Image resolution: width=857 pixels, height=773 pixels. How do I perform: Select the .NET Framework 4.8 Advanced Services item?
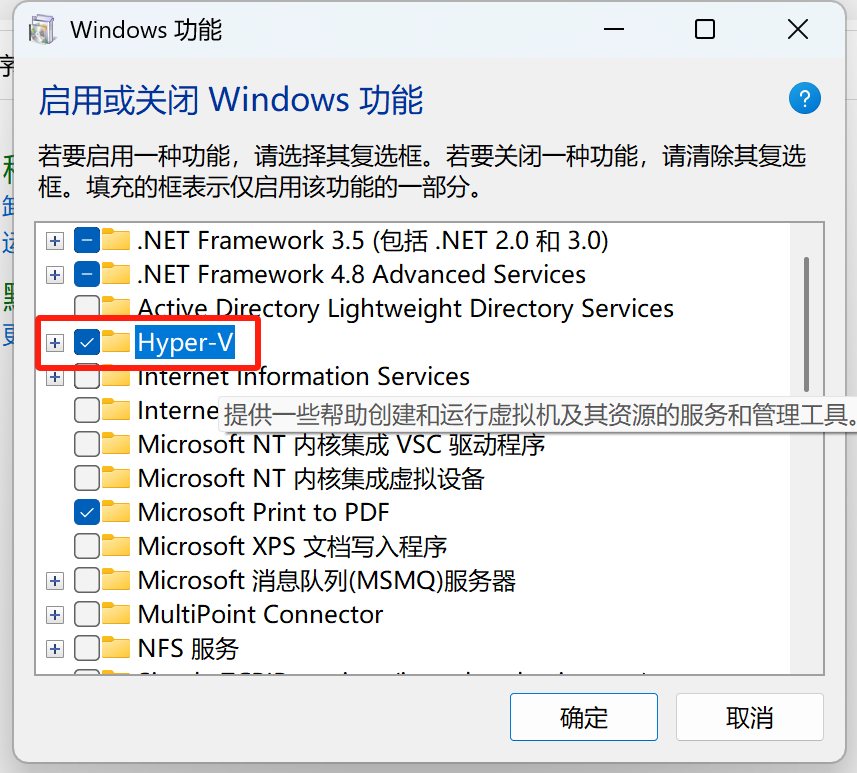pos(361,274)
